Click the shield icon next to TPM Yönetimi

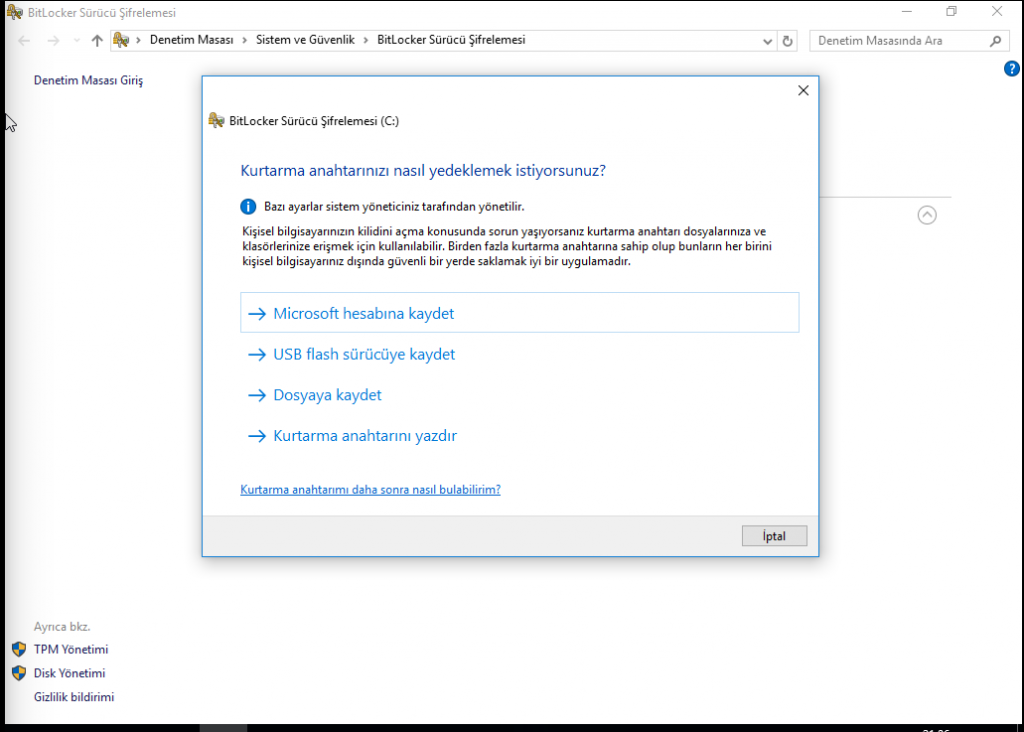(18, 649)
